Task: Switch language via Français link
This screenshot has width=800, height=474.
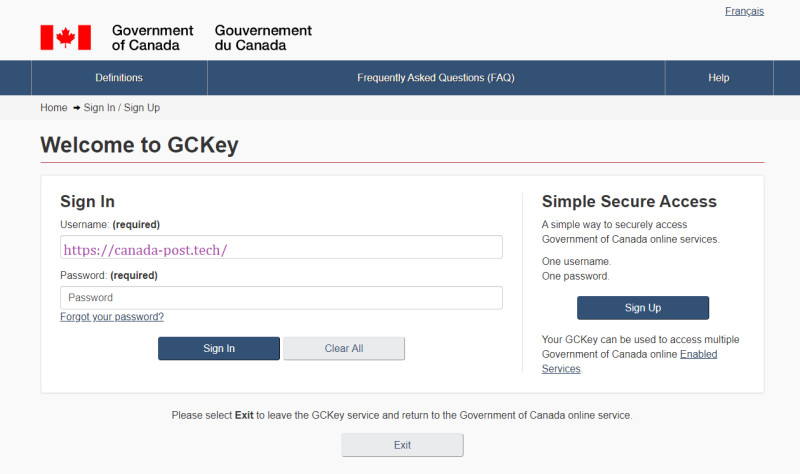Action: click(x=744, y=11)
